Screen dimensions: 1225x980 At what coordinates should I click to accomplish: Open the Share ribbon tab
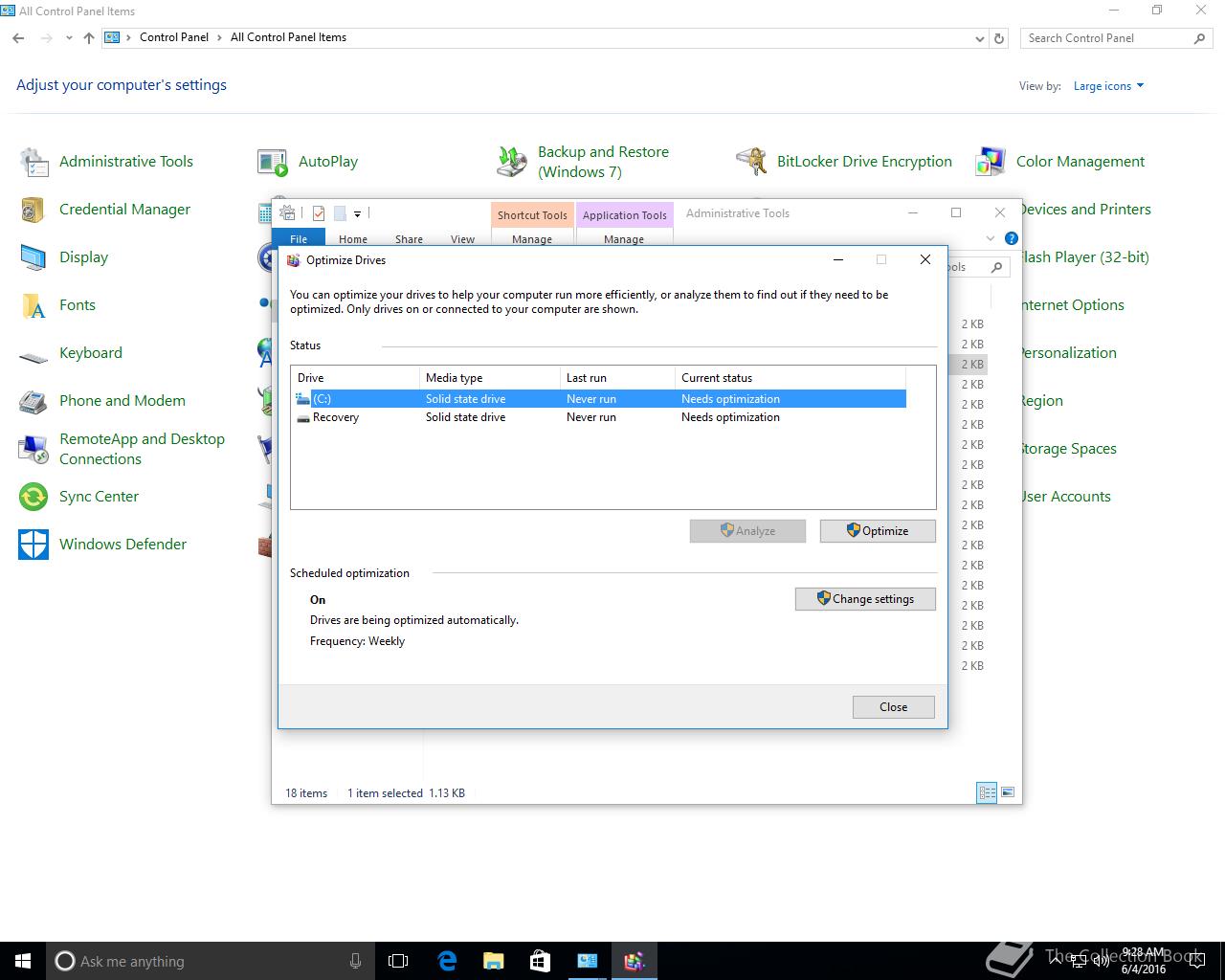click(409, 239)
